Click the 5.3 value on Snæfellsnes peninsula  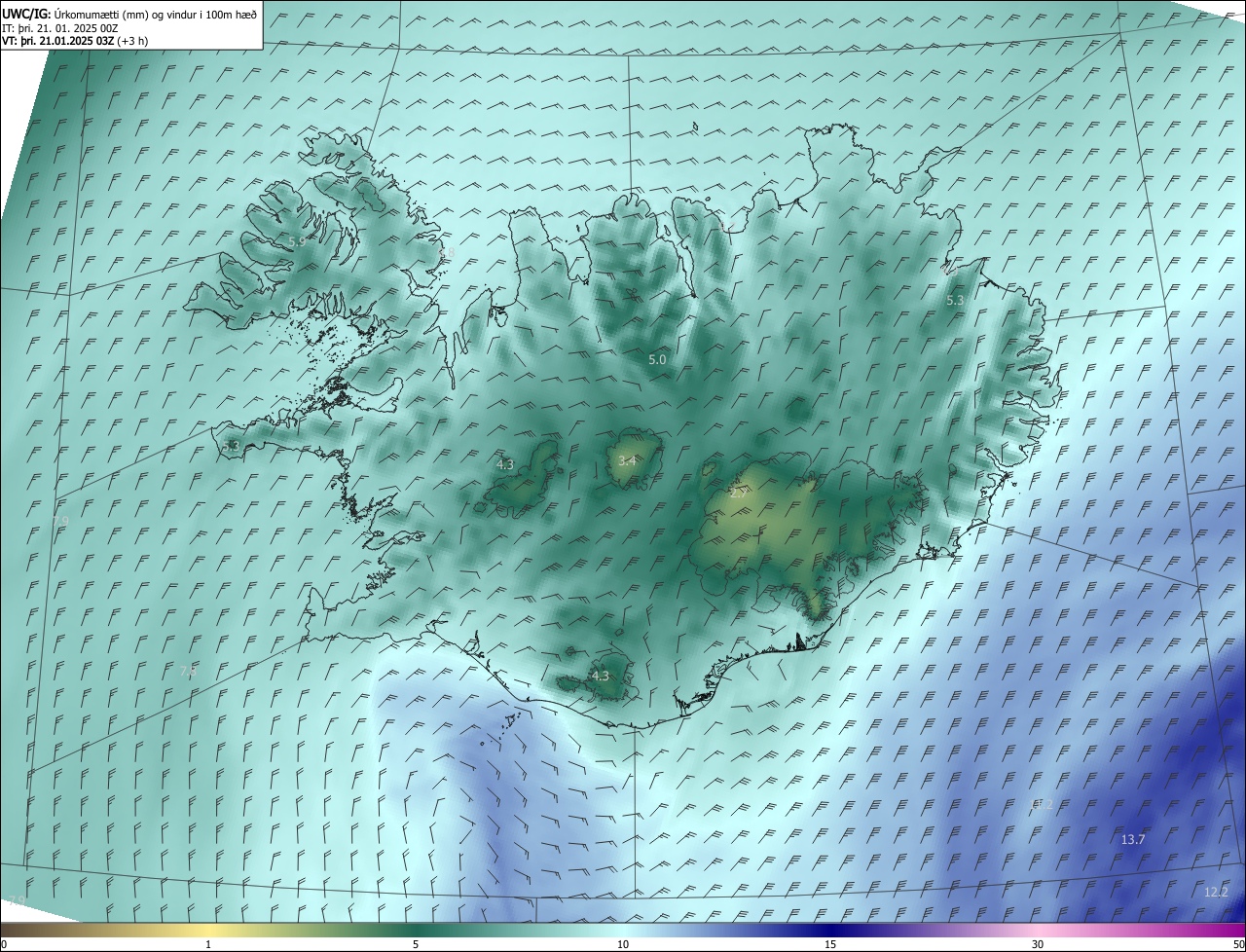pyautogui.click(x=231, y=447)
